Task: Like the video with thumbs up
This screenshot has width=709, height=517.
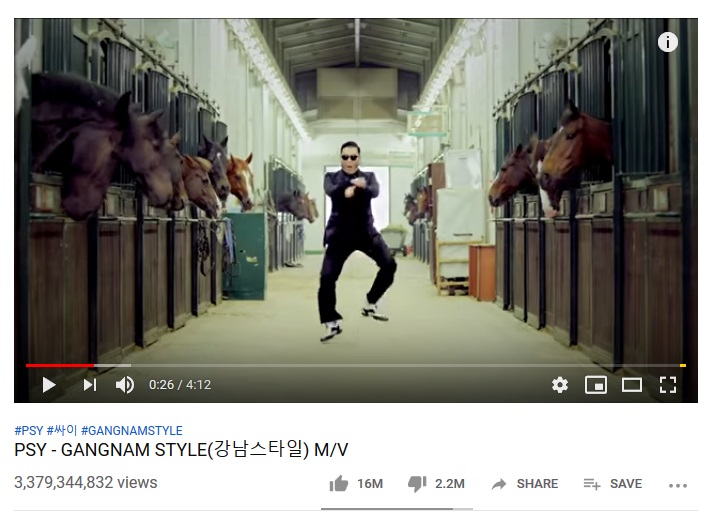Action: coord(339,484)
